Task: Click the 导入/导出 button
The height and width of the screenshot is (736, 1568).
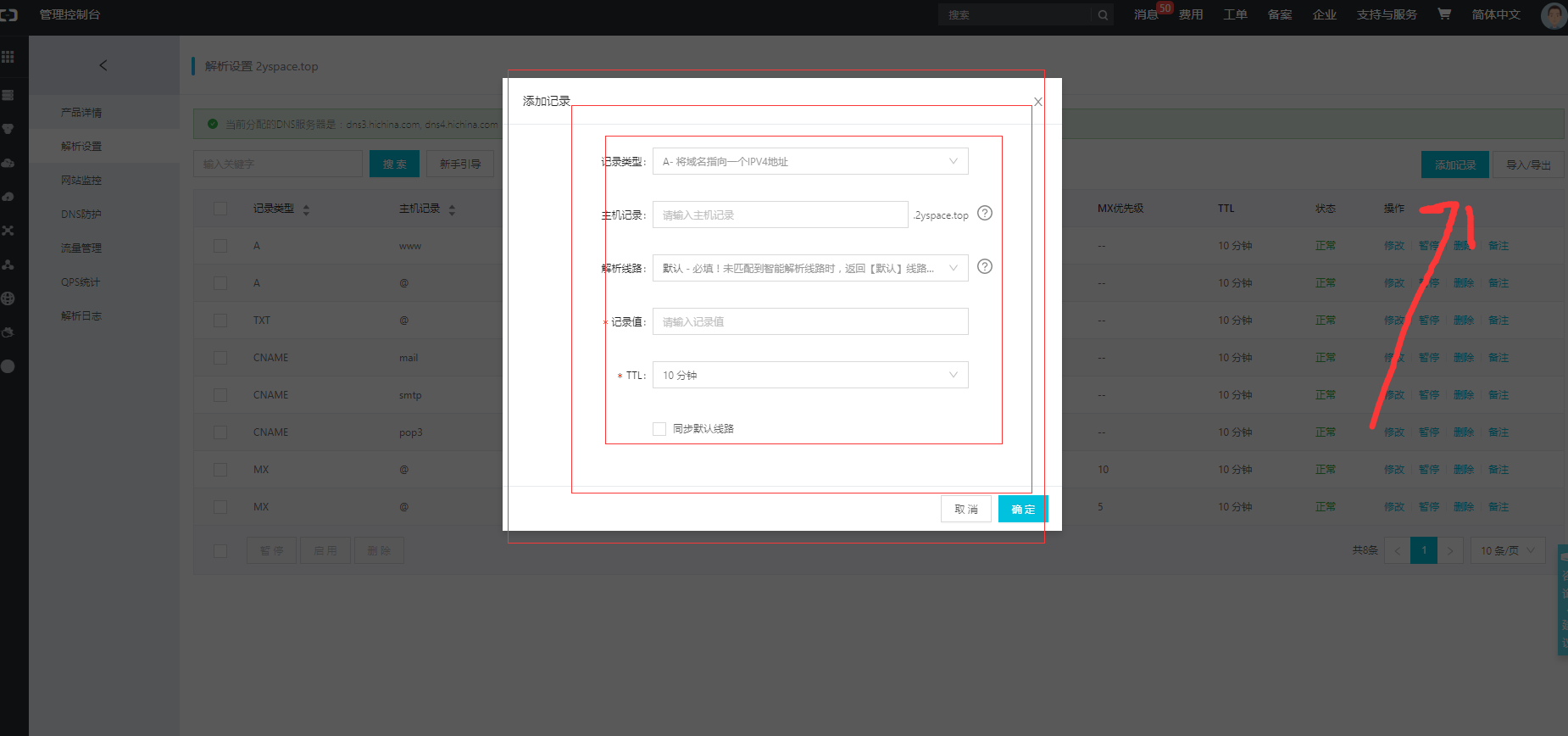Action: [1528, 164]
